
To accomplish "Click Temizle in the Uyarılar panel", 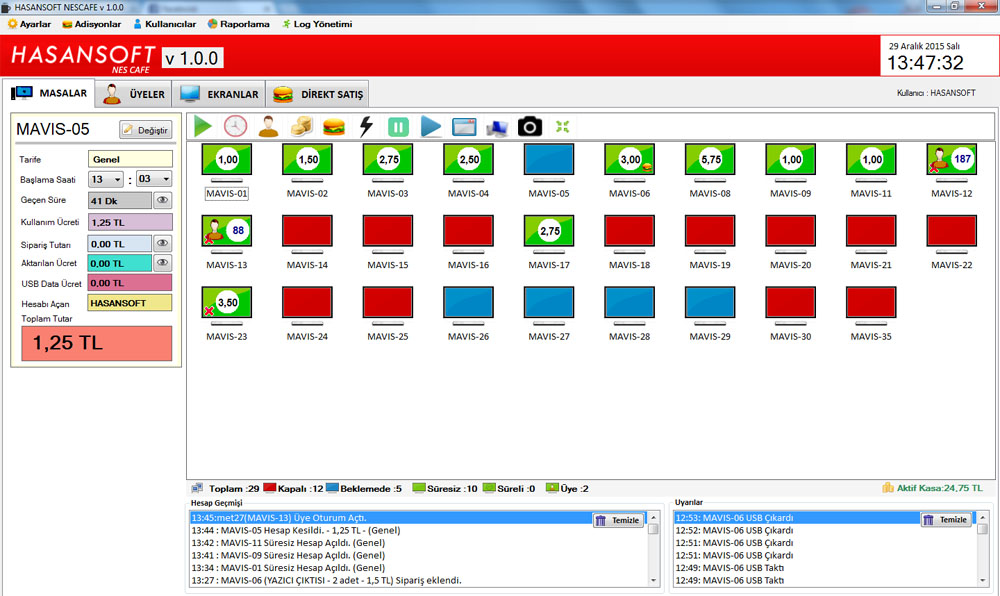I will click(946, 520).
